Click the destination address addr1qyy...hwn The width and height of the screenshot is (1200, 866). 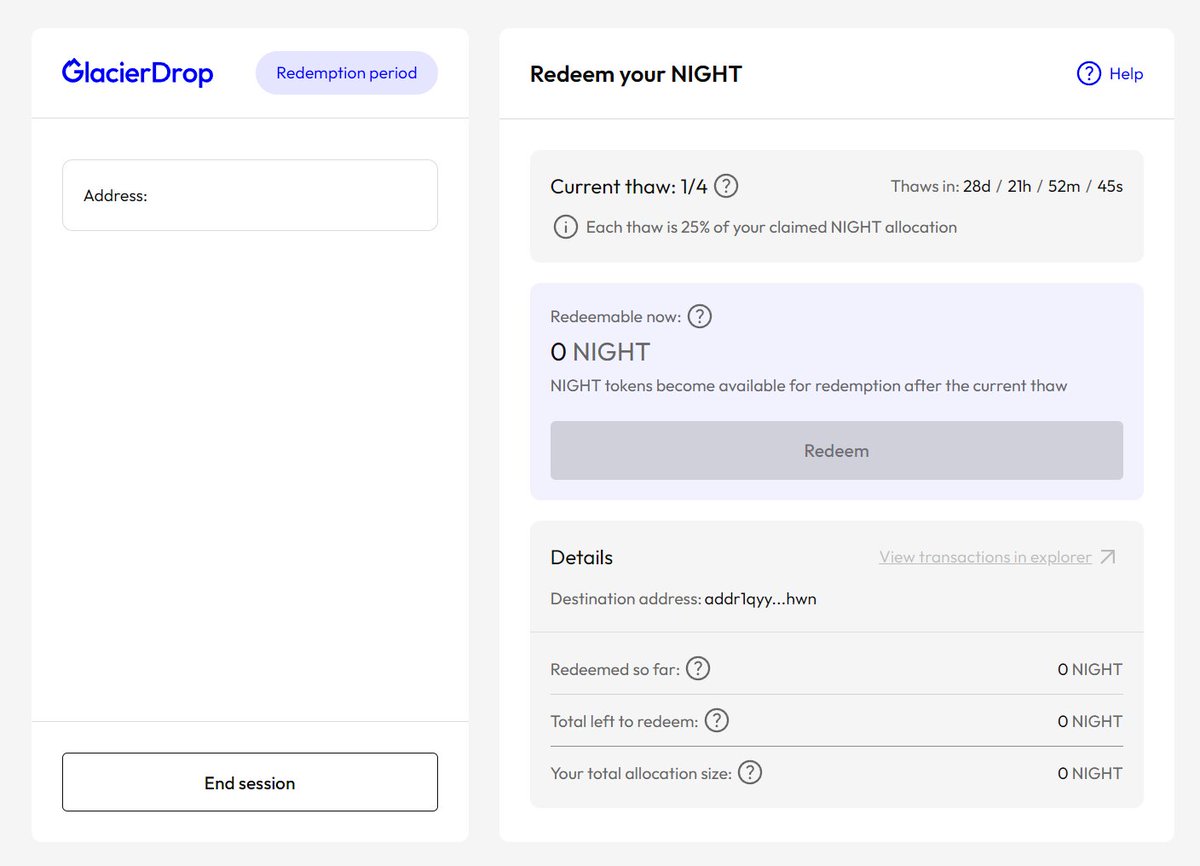(761, 599)
